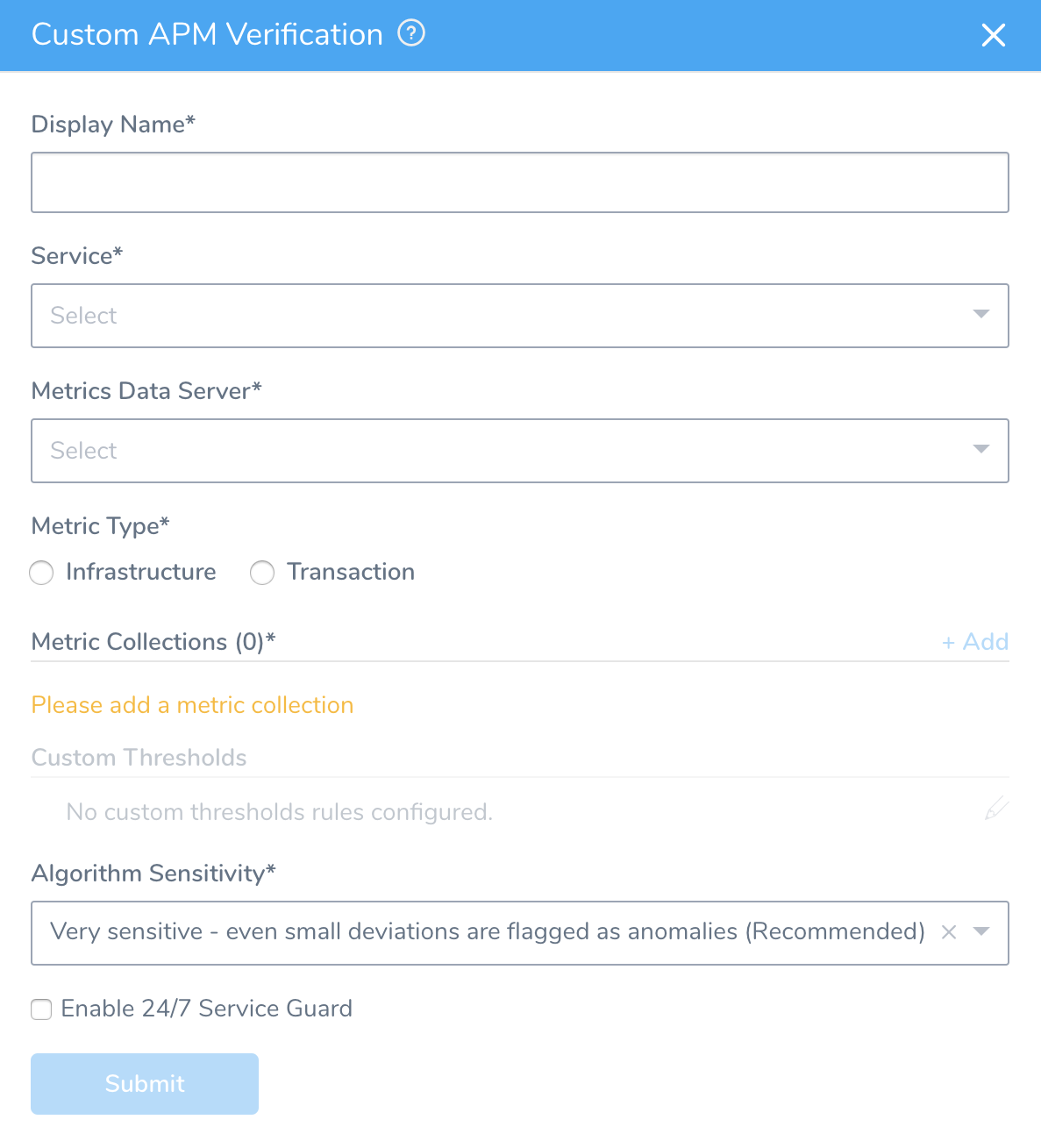Open the Algorithm Sensitivity dropdown arrow
The height and width of the screenshot is (1148, 1041).
click(x=981, y=931)
